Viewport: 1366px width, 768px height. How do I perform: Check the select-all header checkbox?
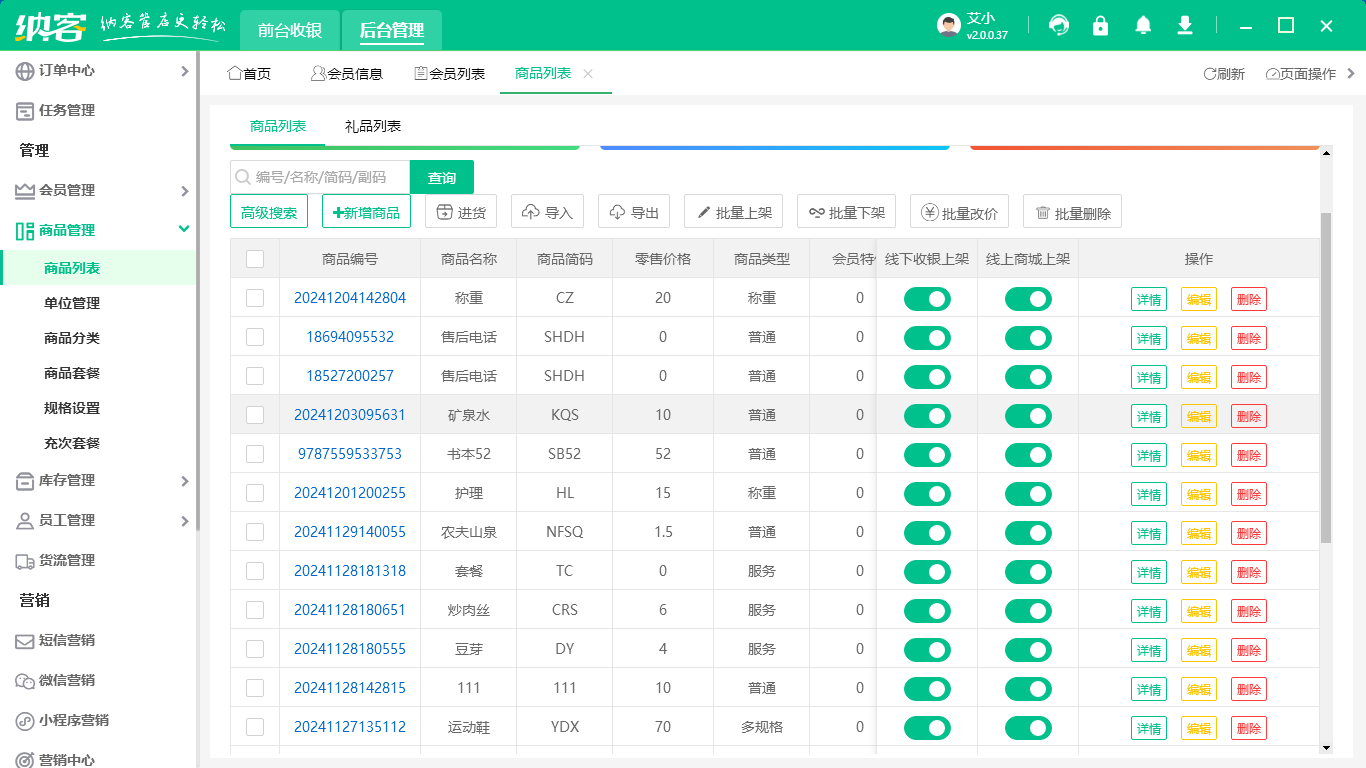[255, 259]
